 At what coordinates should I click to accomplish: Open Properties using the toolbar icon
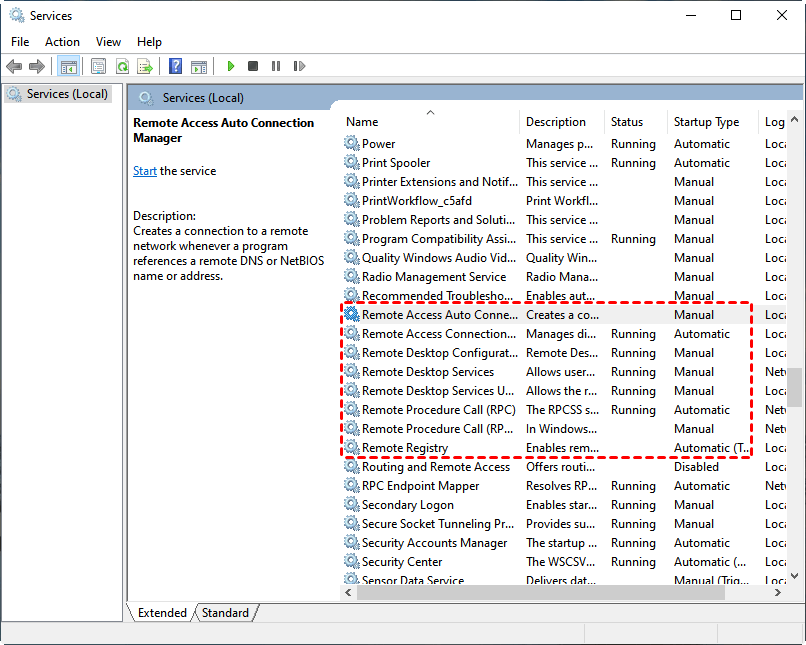point(98,67)
